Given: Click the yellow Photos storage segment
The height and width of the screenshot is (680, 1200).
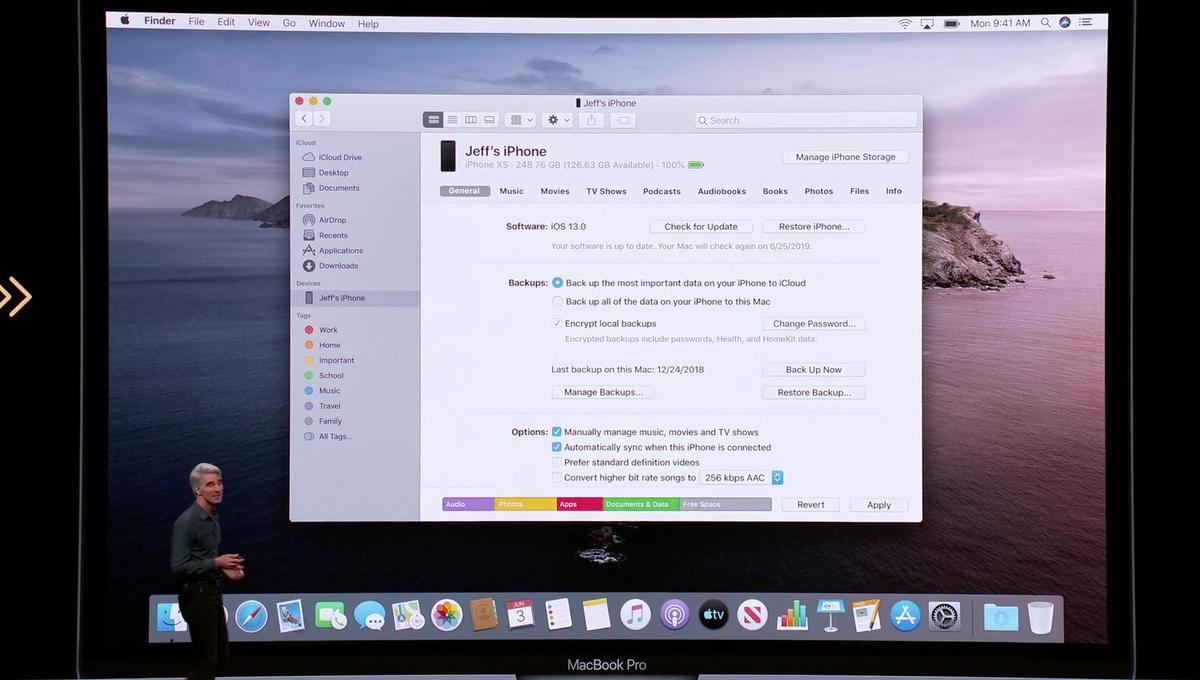Looking at the screenshot, I should (526, 504).
